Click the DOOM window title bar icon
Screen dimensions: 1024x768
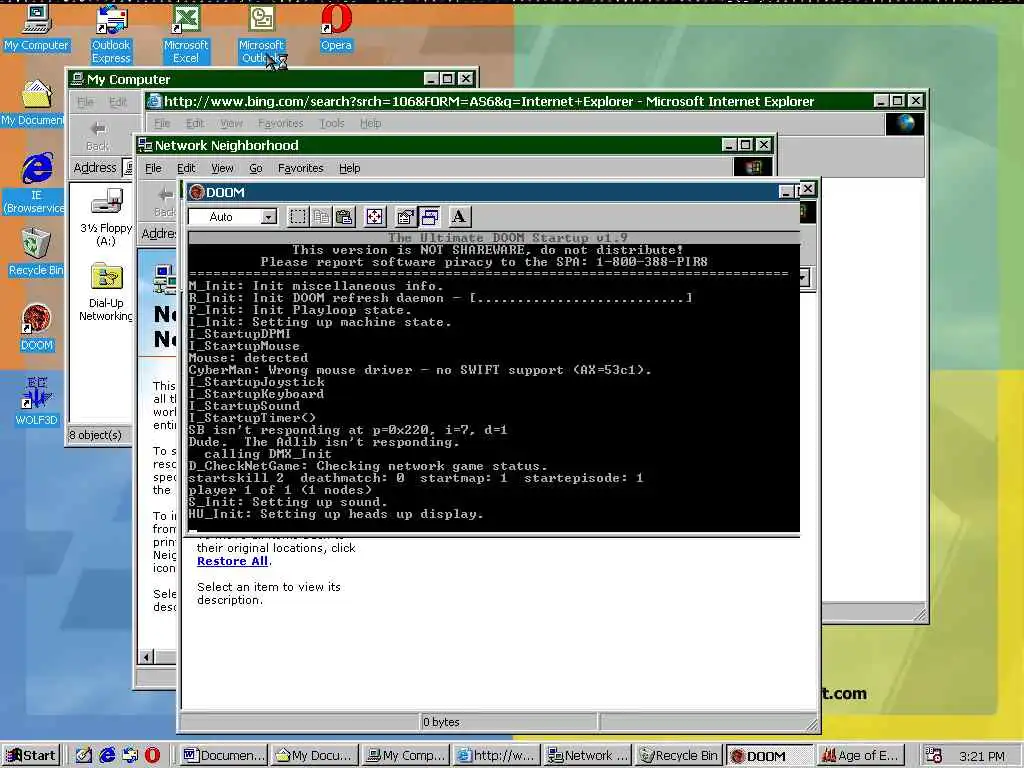point(197,192)
